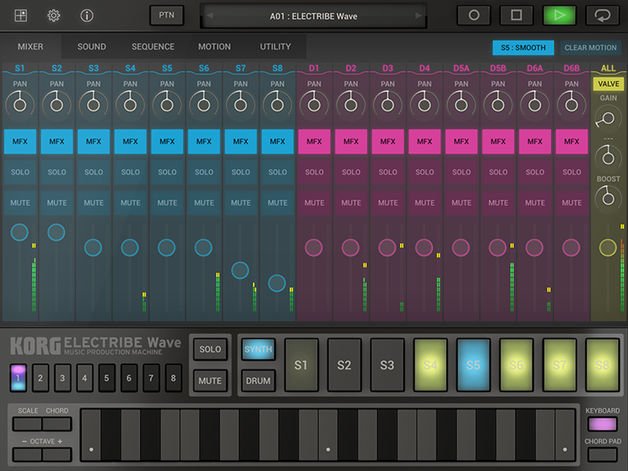Click the CLEAR MOTION button
The height and width of the screenshot is (471, 628).
click(590, 48)
